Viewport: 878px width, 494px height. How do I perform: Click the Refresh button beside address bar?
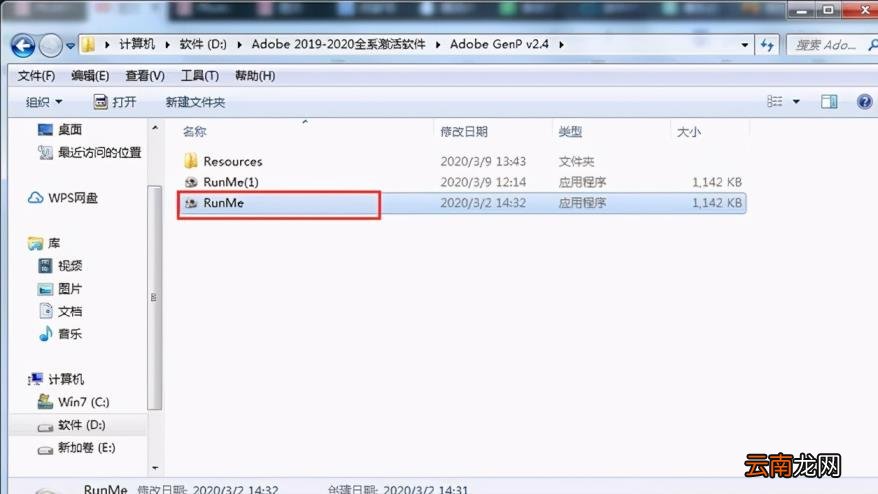coord(767,45)
